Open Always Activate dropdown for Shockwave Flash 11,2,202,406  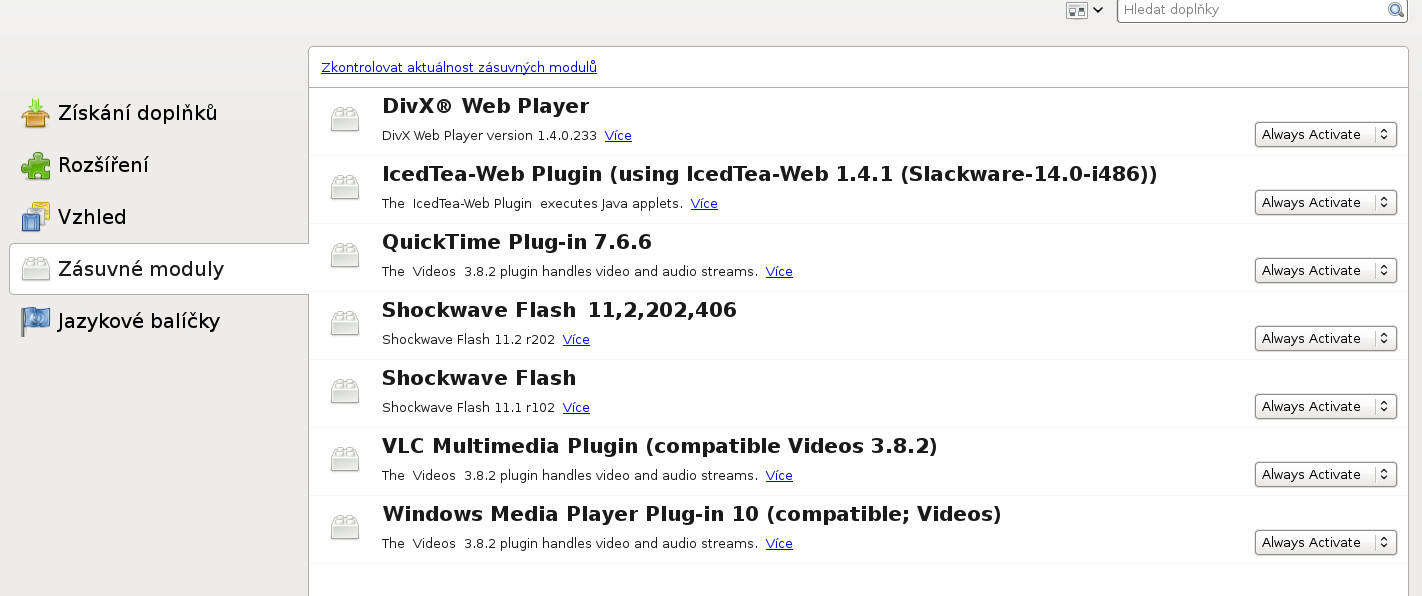click(x=1325, y=339)
